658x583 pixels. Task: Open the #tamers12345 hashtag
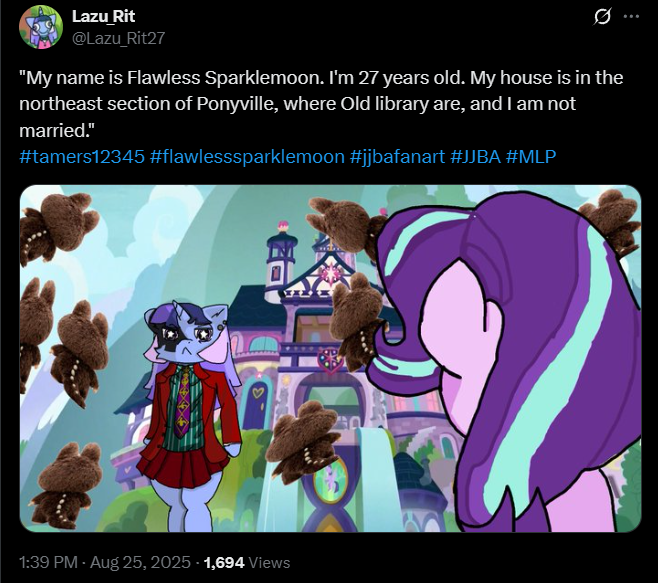[82, 157]
